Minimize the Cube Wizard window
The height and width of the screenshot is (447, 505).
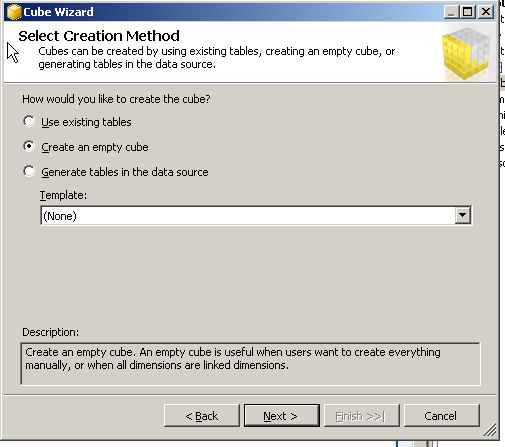(451, 12)
